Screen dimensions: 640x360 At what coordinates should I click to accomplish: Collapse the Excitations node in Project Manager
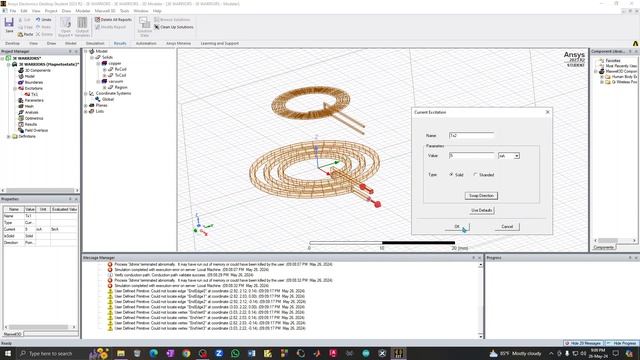coord(15,88)
